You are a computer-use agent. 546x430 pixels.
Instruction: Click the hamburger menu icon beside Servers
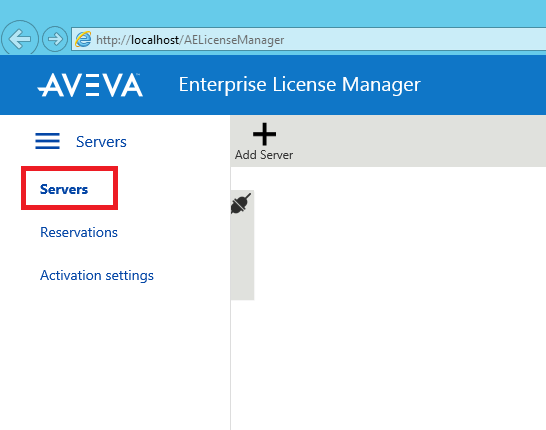(x=47, y=141)
